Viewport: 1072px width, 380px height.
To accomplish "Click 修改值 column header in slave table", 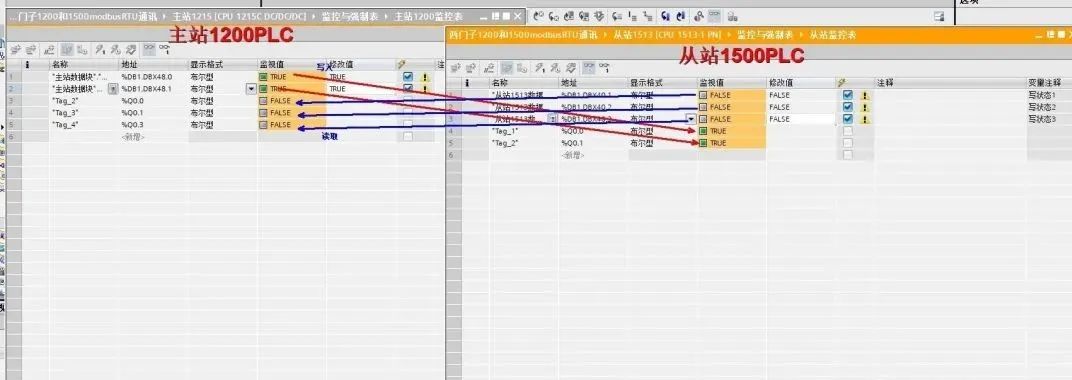I will pyautogui.click(x=779, y=82).
